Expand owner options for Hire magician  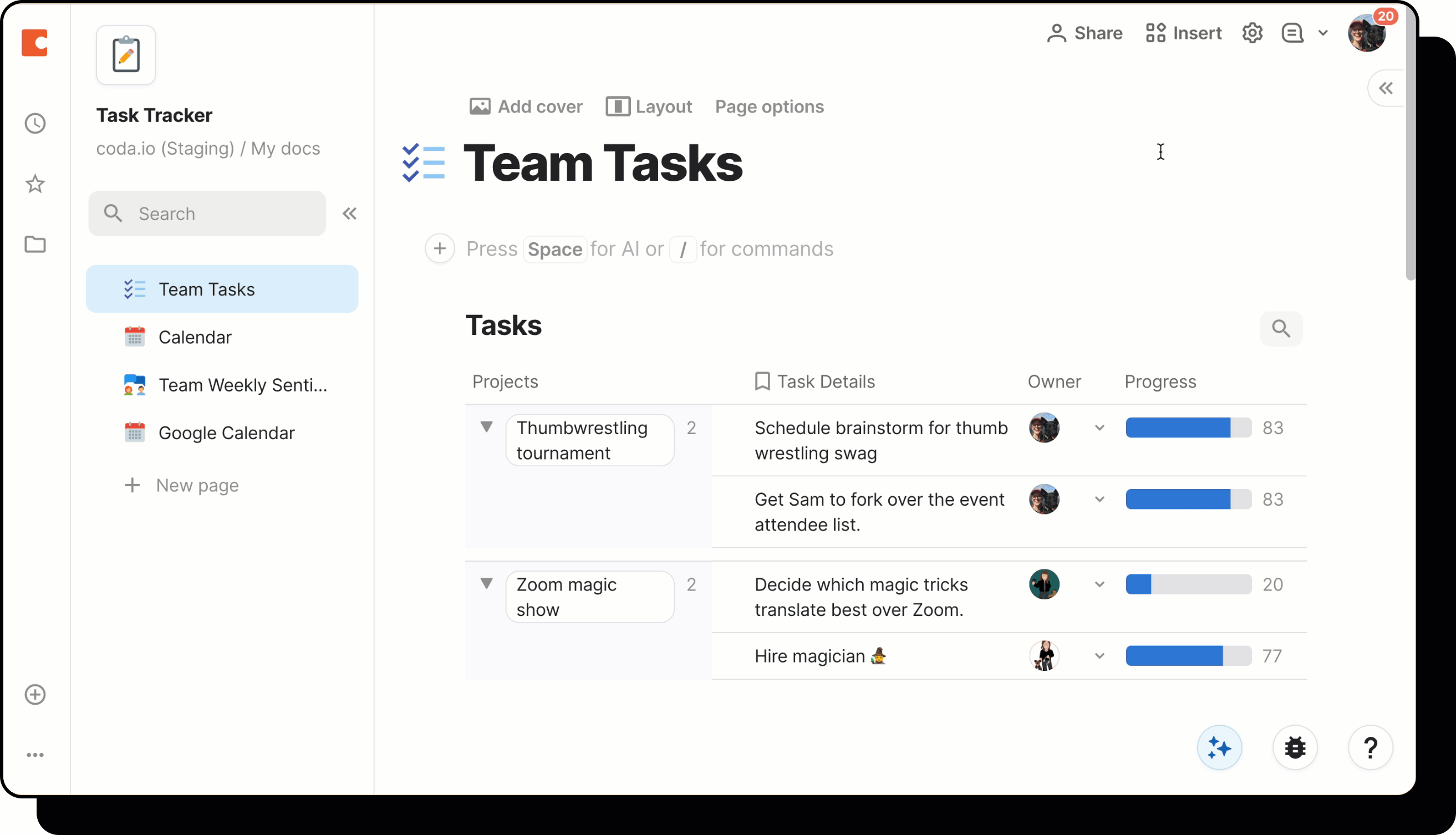1099,655
